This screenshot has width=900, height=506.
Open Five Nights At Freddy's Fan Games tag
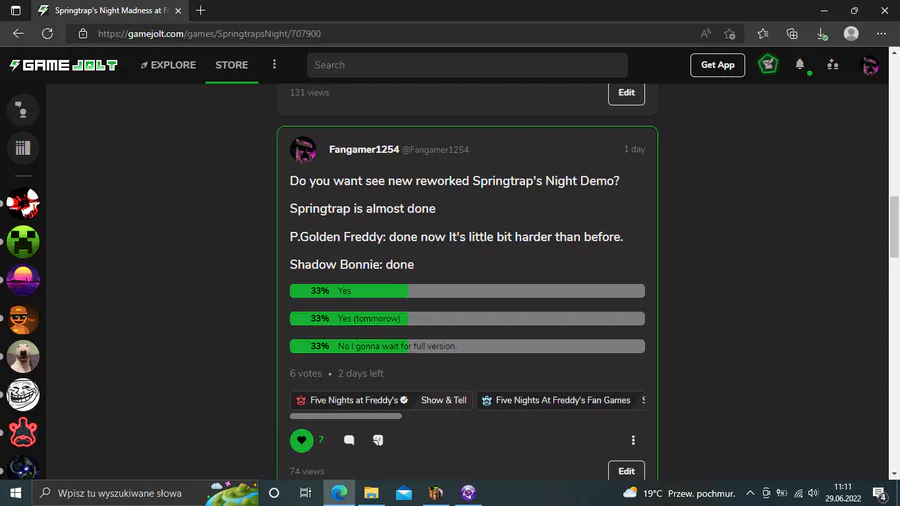click(x=556, y=400)
